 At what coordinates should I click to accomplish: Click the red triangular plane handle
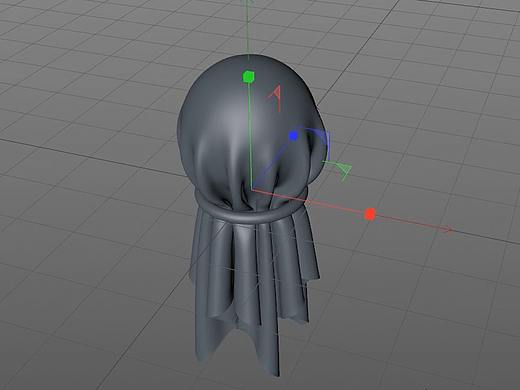pos(275,98)
